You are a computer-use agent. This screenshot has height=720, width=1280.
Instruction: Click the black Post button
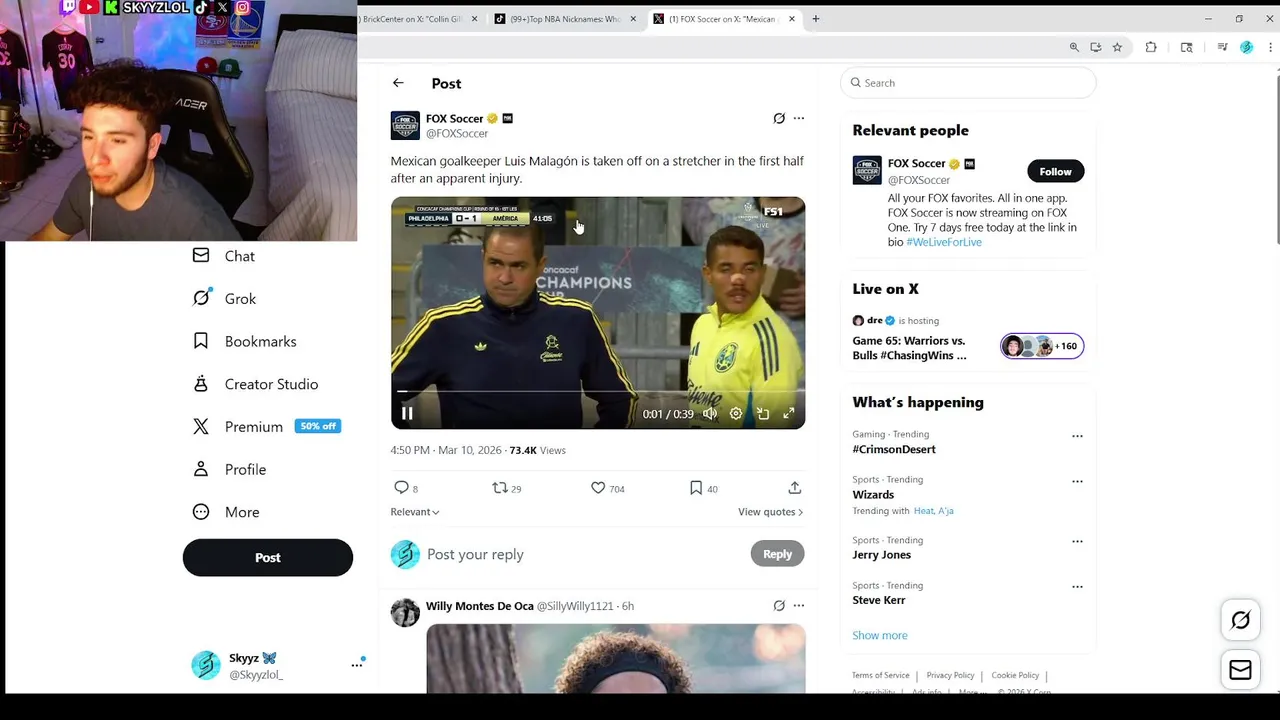pos(268,558)
